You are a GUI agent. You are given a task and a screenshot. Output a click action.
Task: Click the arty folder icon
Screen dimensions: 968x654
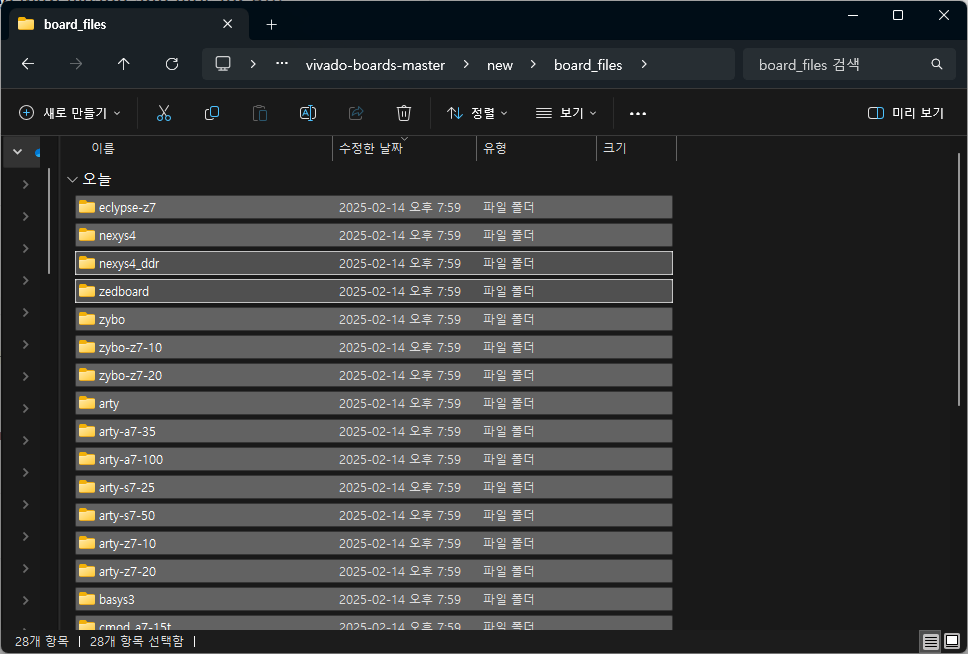coord(87,403)
